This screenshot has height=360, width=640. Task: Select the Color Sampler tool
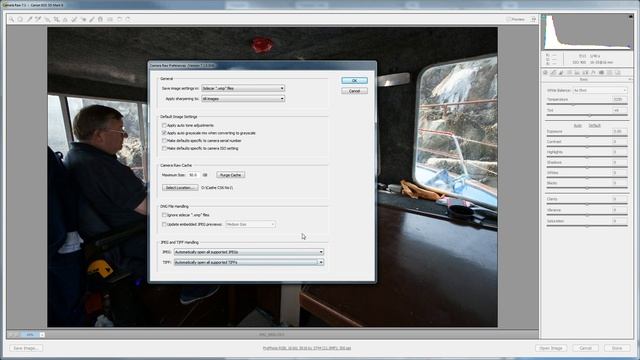pos(38,19)
